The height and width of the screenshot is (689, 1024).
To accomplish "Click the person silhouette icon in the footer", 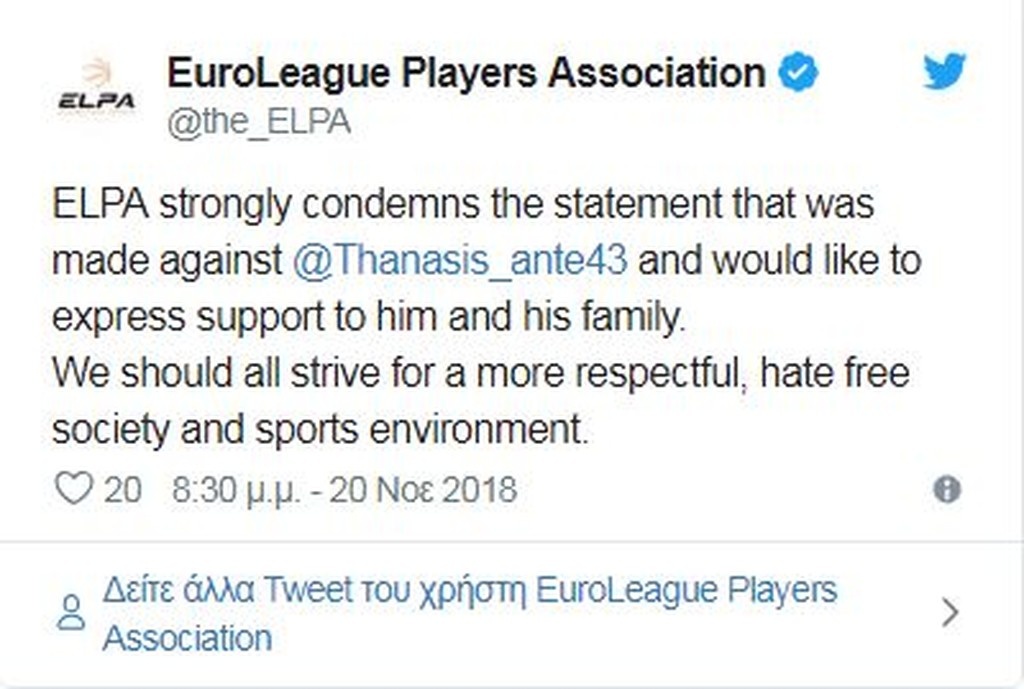I will (71, 612).
